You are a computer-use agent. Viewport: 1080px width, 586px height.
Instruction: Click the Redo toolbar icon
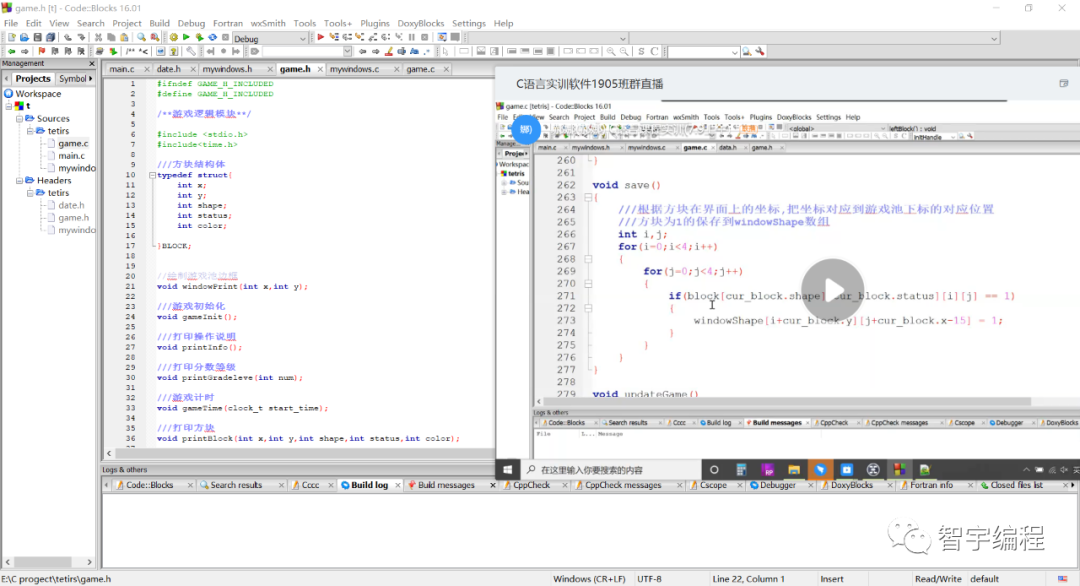pos(81,38)
